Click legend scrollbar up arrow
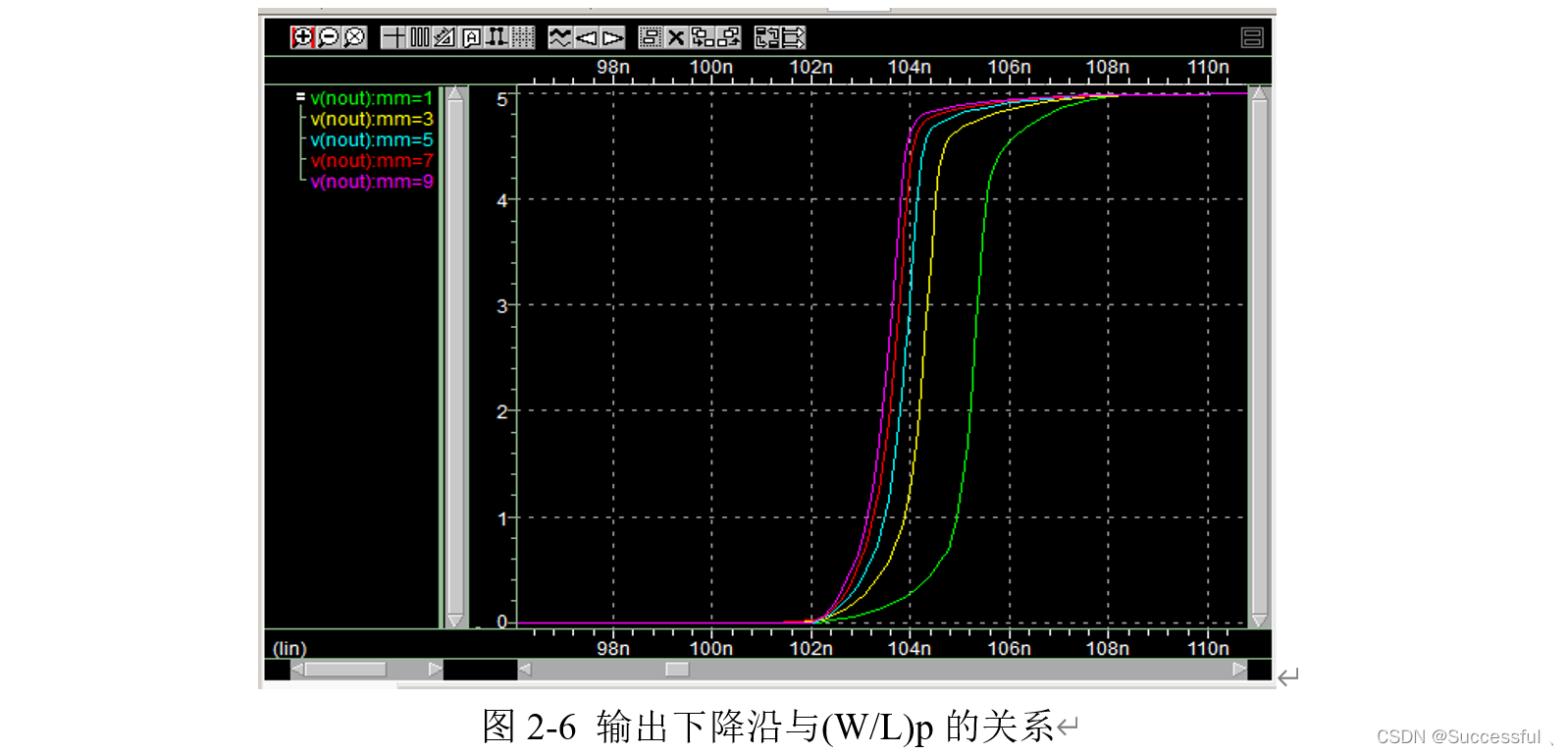 (x=455, y=94)
